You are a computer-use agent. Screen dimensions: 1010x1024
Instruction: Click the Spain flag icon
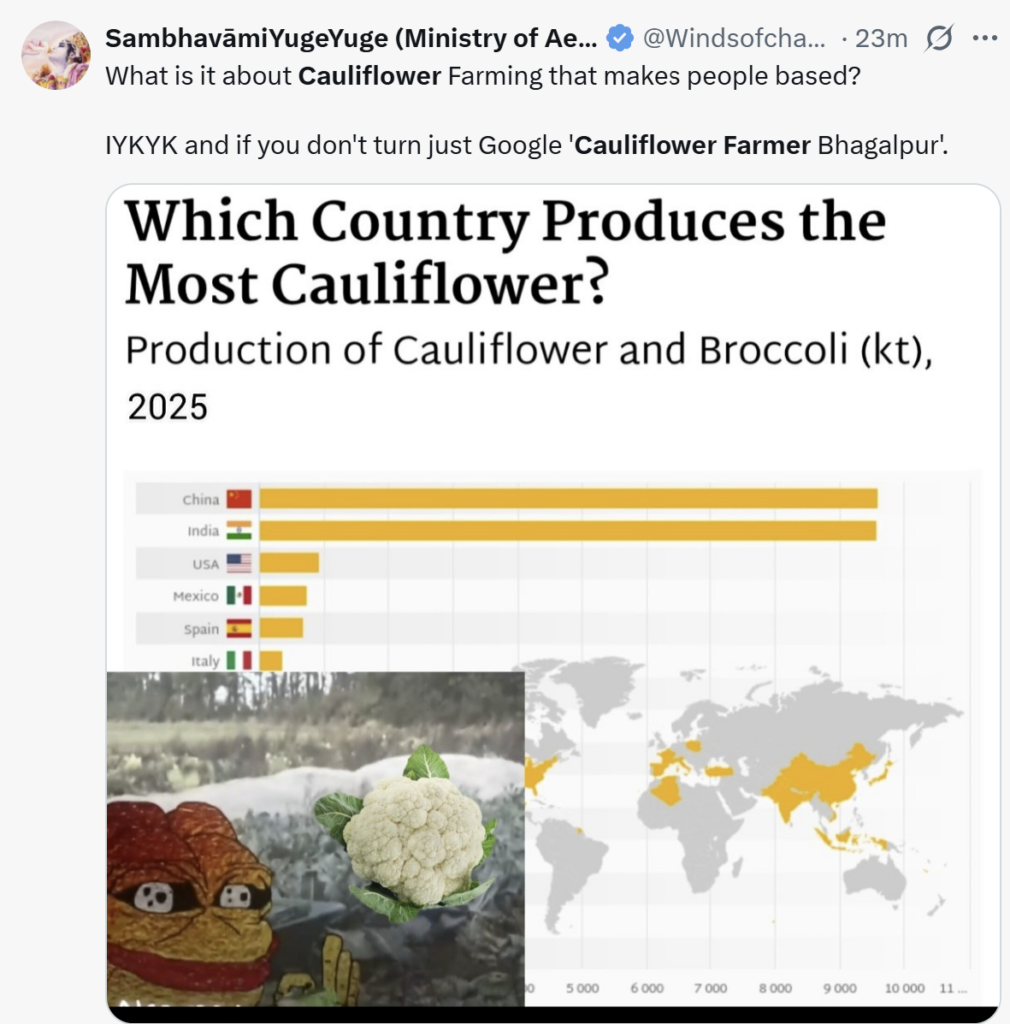pyautogui.click(x=240, y=629)
